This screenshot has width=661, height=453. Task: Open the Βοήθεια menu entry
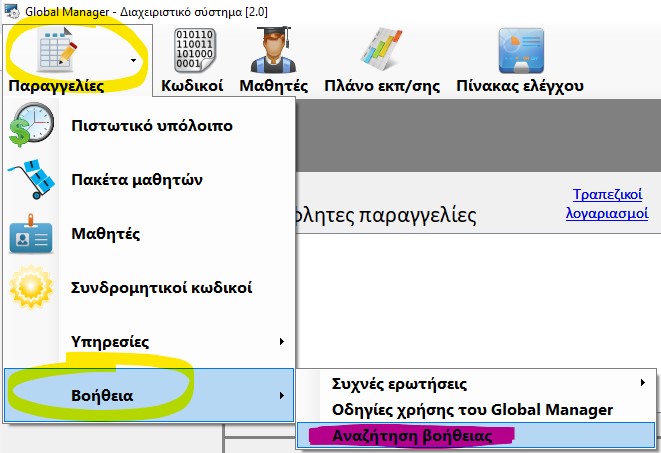tap(149, 395)
